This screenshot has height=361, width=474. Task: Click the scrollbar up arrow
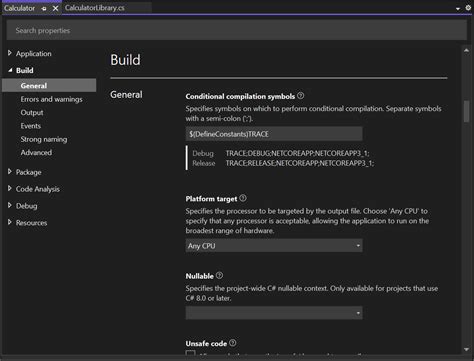(x=466, y=51)
